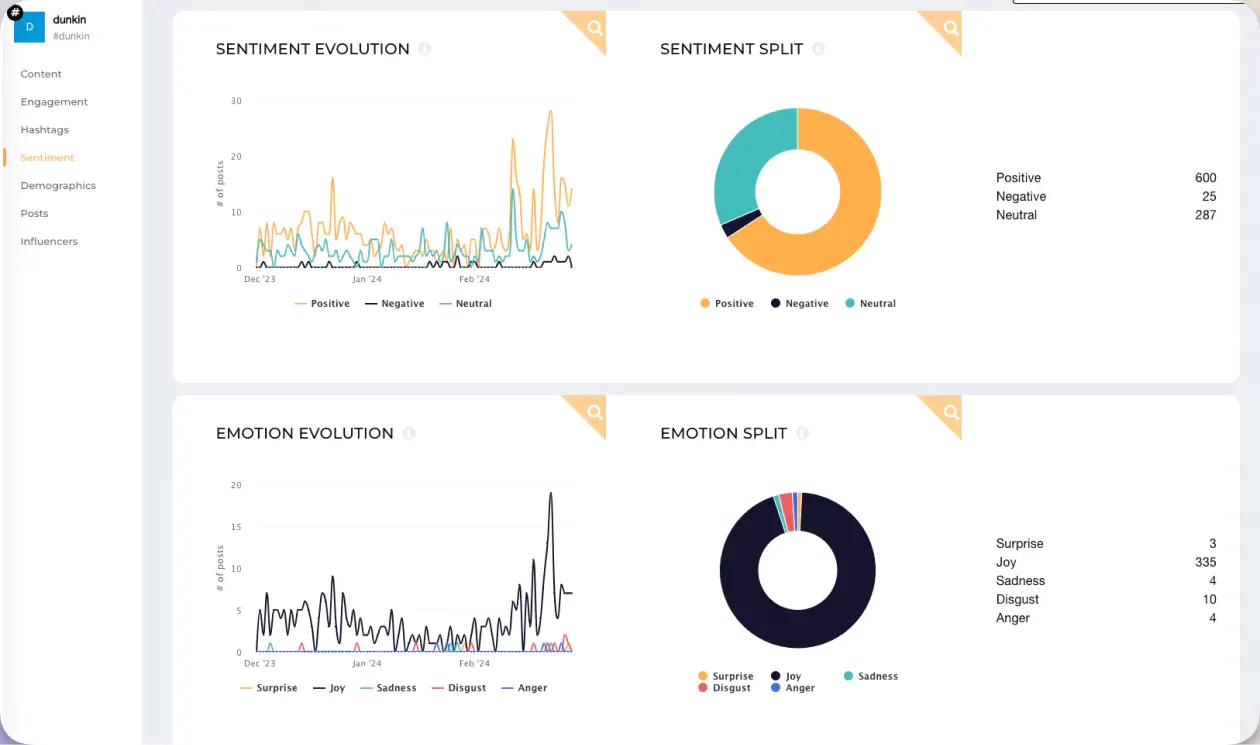The height and width of the screenshot is (745, 1260).
Task: Go to Hashtags in the sidebar
Action: pos(44,130)
